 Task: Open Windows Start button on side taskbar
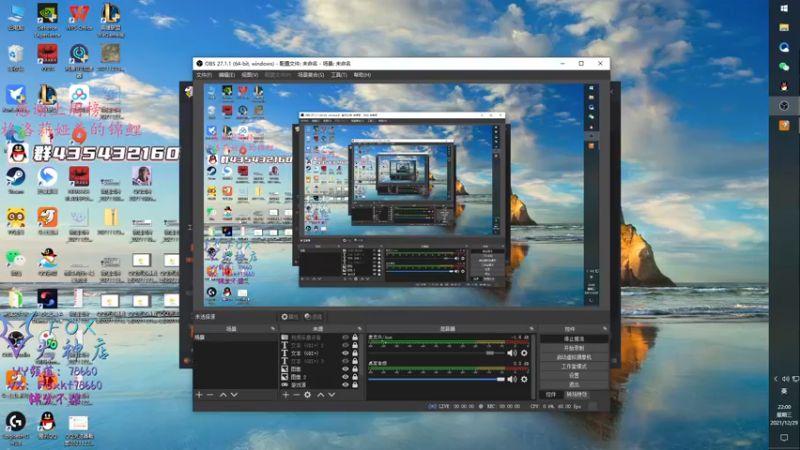(x=784, y=8)
